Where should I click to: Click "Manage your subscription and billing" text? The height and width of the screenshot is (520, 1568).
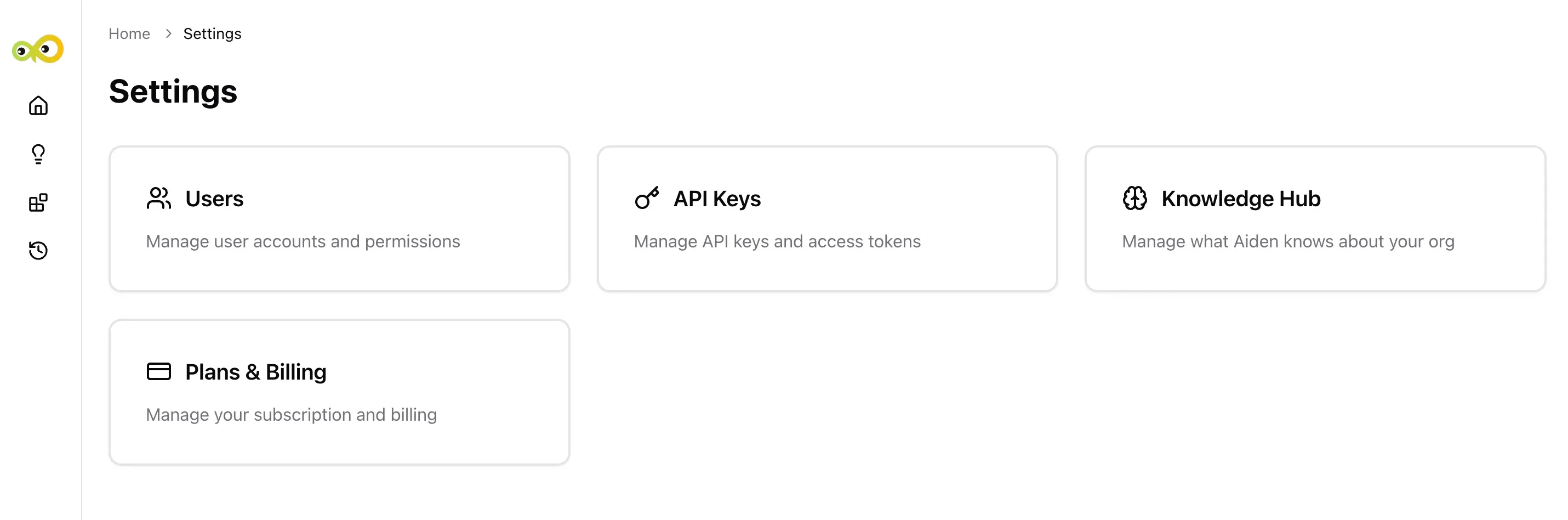[x=292, y=415]
